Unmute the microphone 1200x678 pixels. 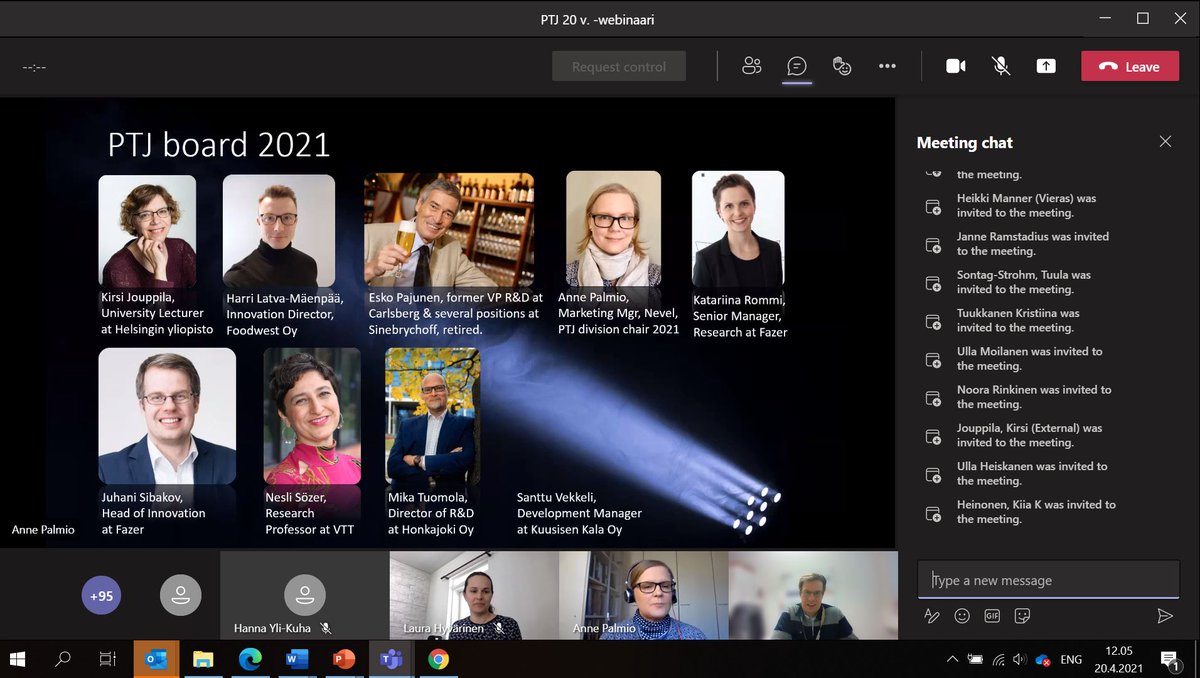[1000, 66]
